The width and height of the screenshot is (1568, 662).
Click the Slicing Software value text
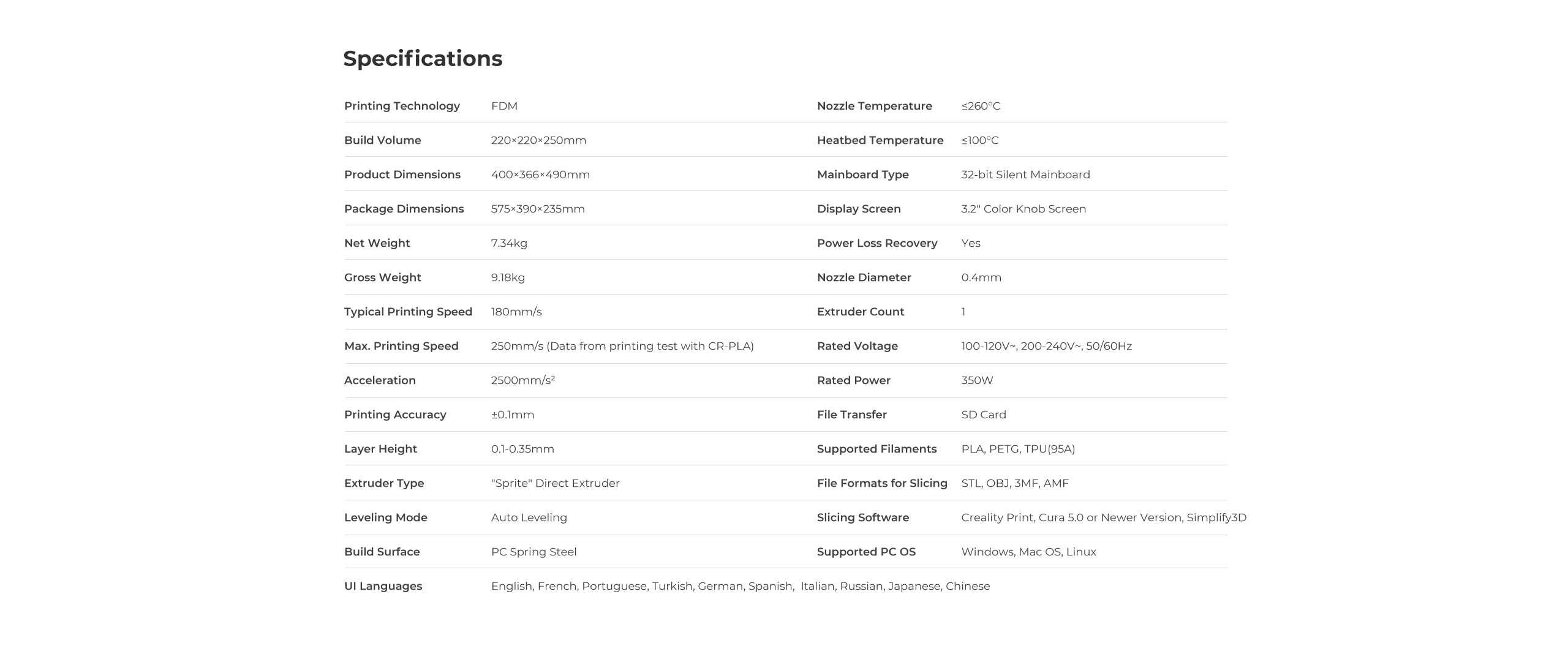click(1104, 517)
